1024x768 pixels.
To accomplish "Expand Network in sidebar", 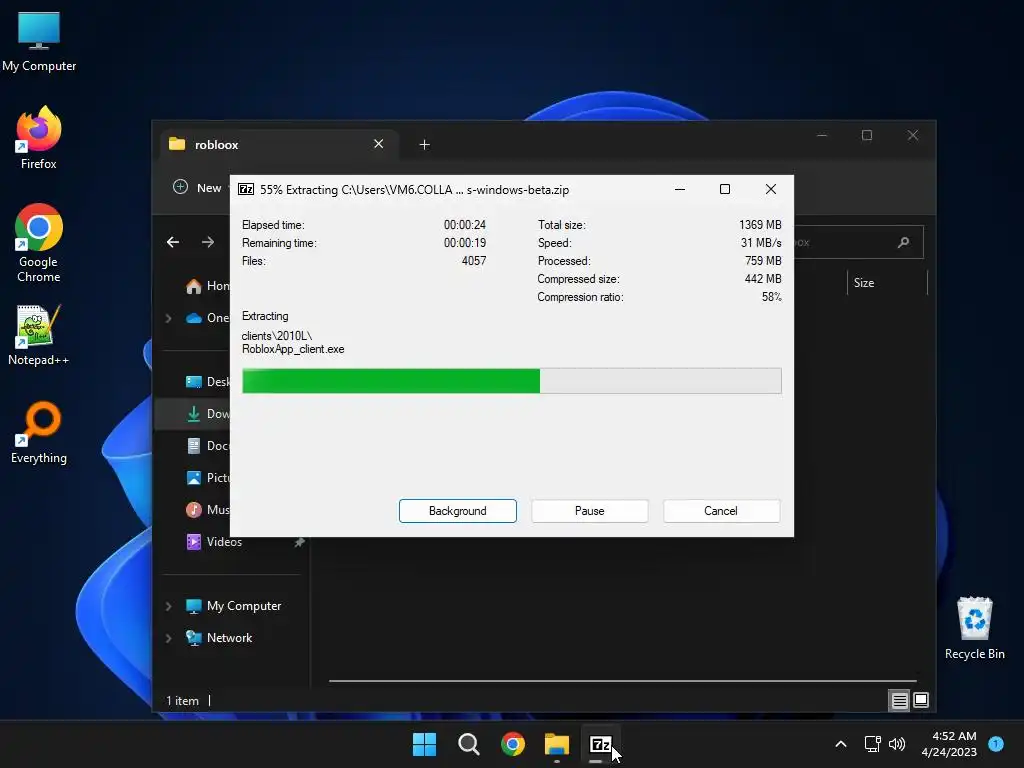I will tap(168, 638).
